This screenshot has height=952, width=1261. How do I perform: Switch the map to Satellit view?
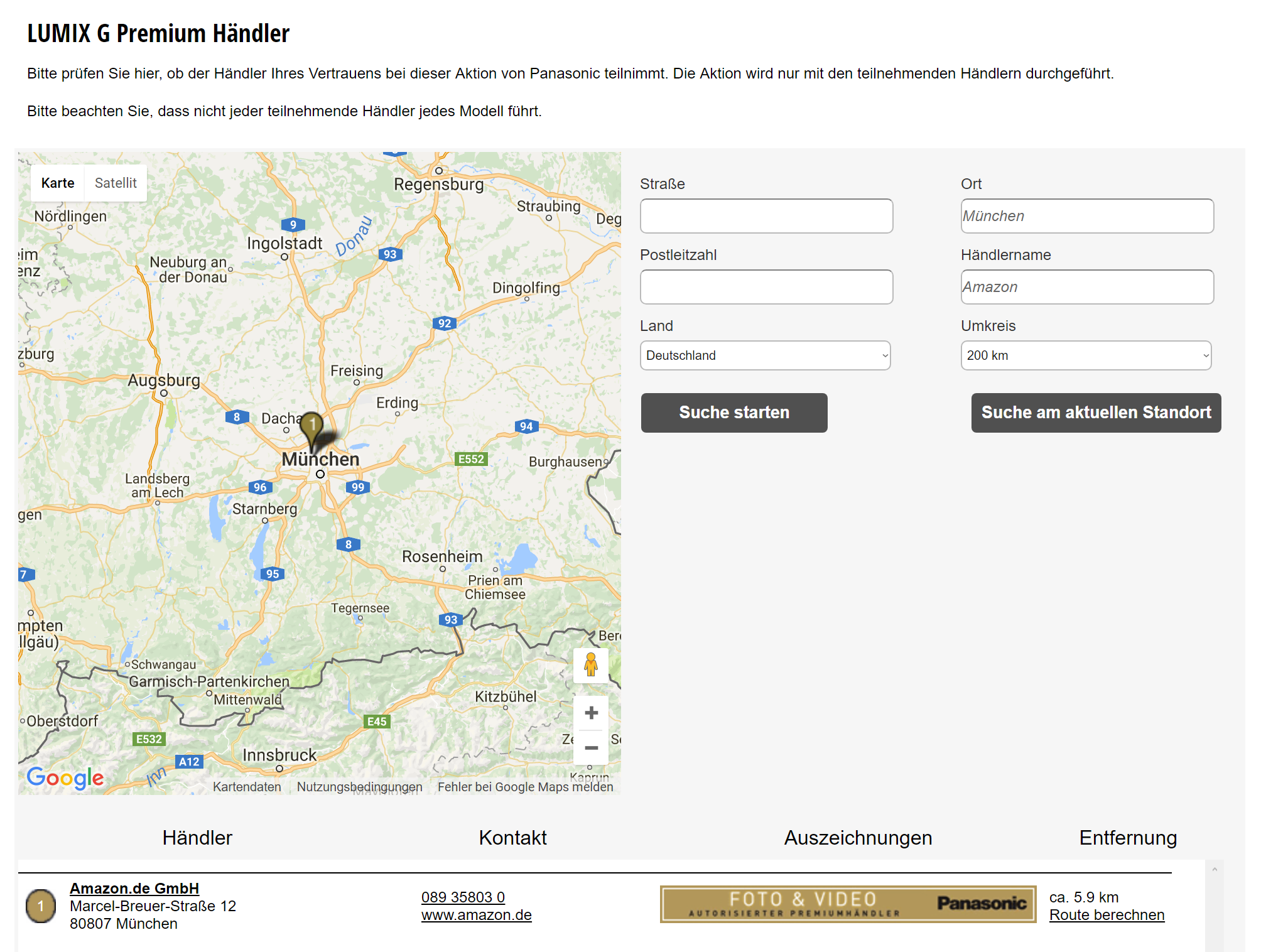[116, 183]
